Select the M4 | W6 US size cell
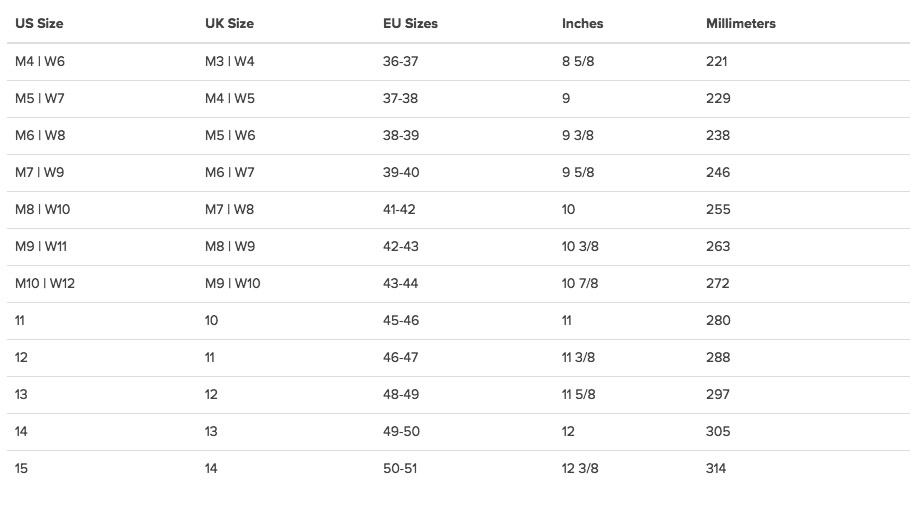 coord(40,61)
